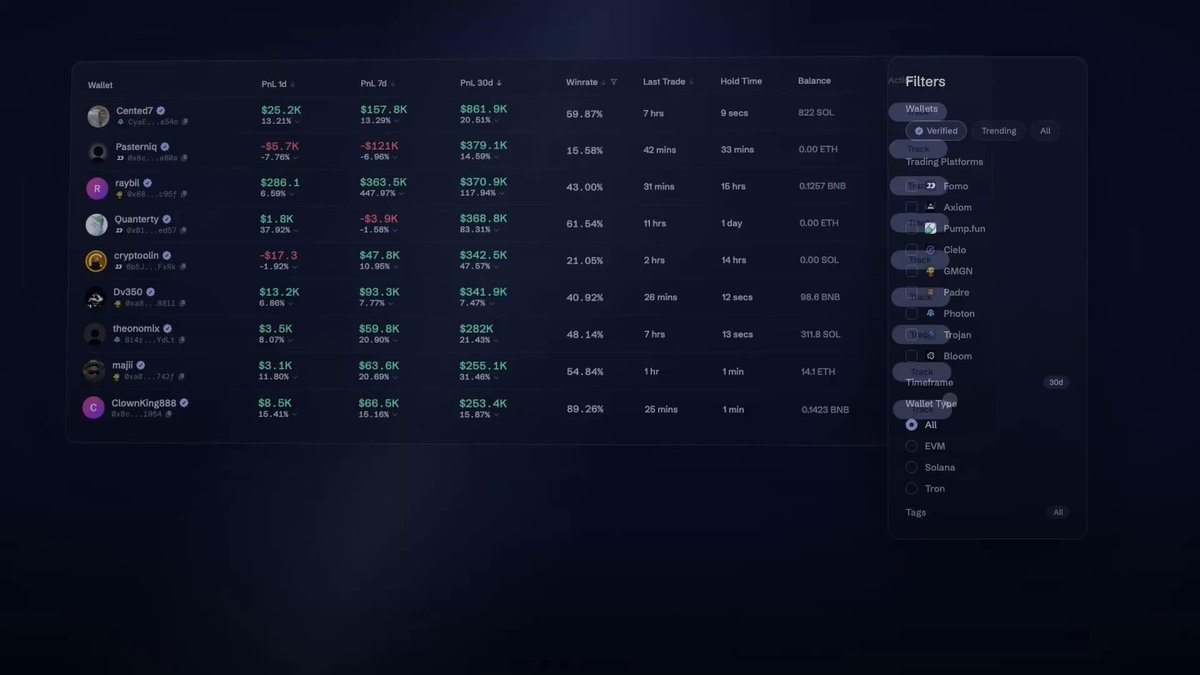Click Quanterty's profile avatar

click(x=97, y=225)
